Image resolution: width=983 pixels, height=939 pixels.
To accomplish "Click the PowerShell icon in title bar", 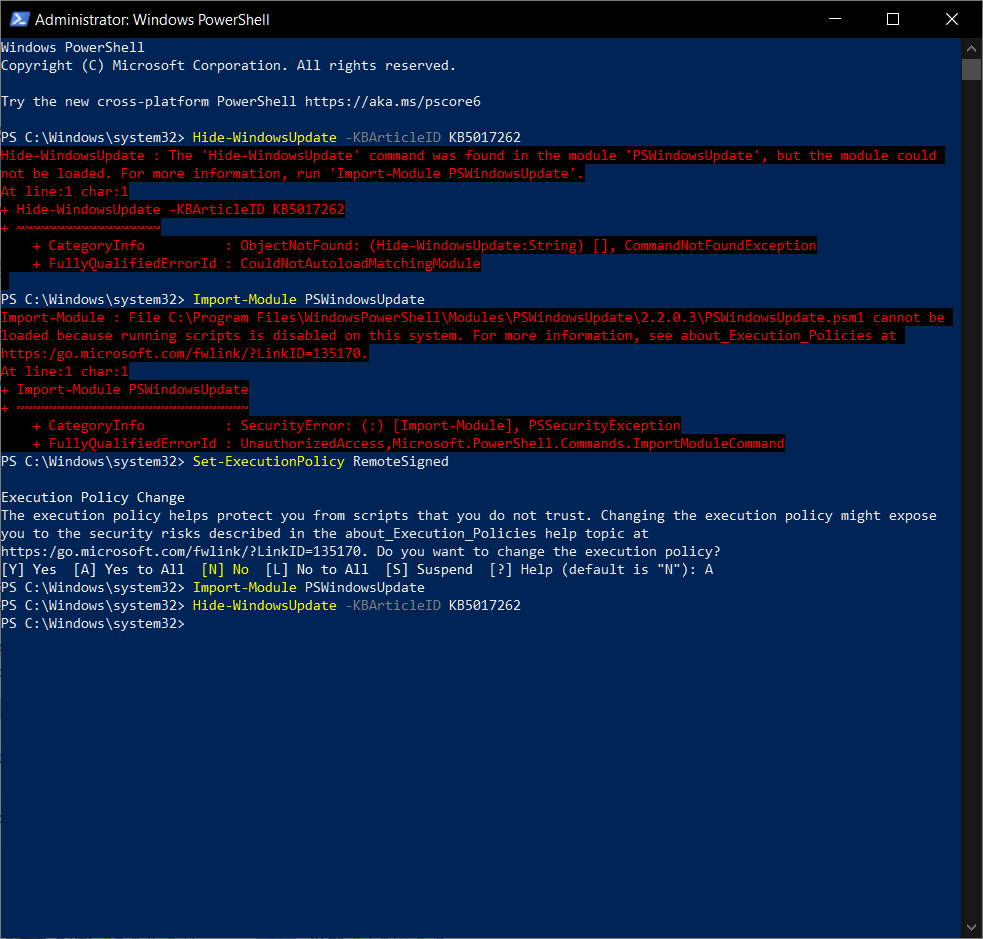I will click(19, 19).
